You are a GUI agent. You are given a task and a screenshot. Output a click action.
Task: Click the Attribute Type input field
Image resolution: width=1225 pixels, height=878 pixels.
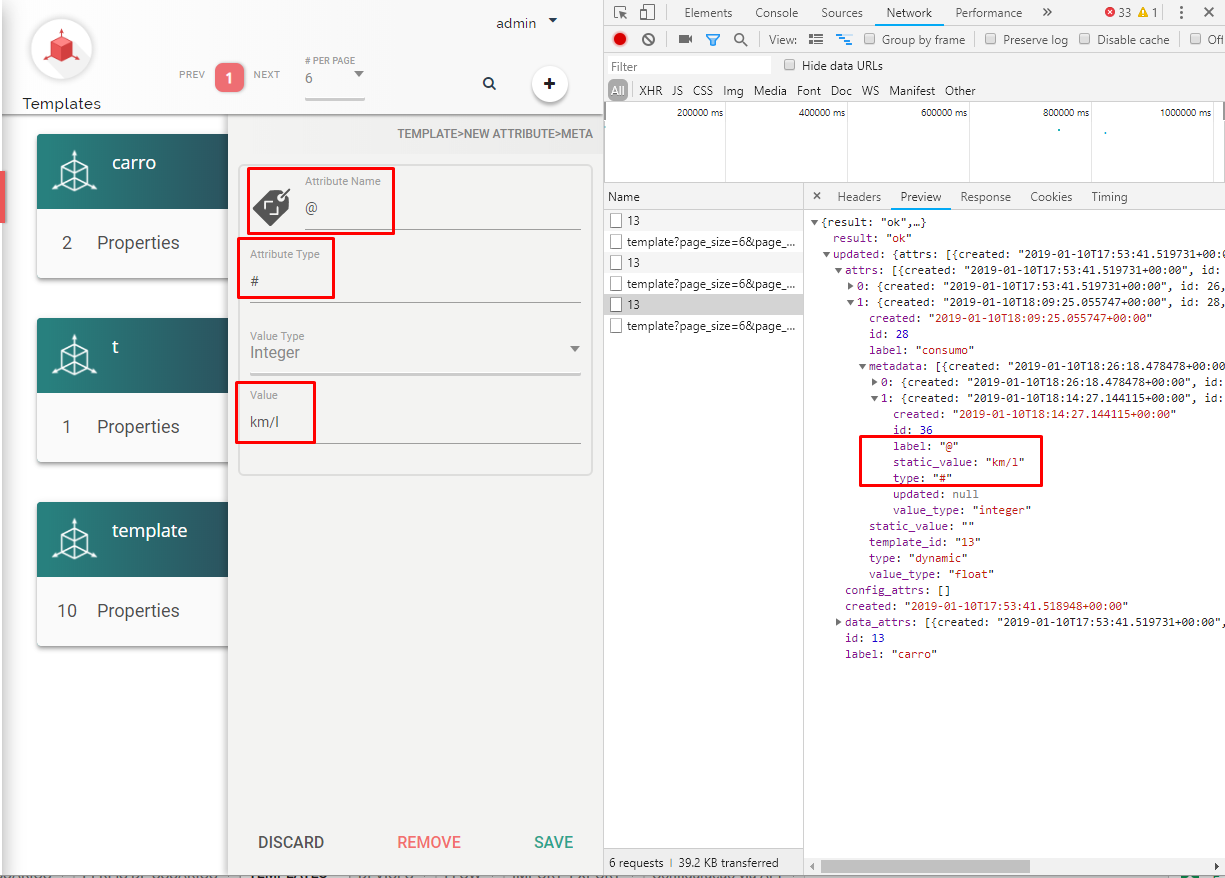[x=415, y=282]
